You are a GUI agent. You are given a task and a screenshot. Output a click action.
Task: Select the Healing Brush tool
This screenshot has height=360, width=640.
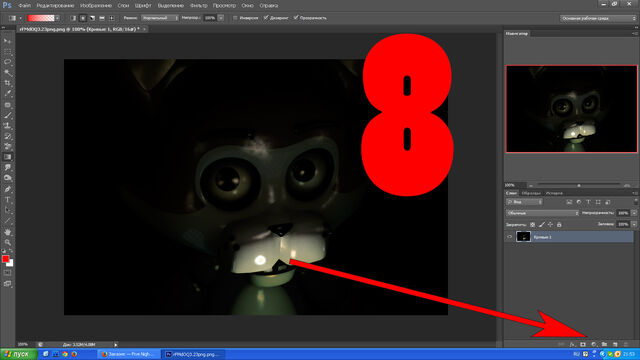[7, 105]
